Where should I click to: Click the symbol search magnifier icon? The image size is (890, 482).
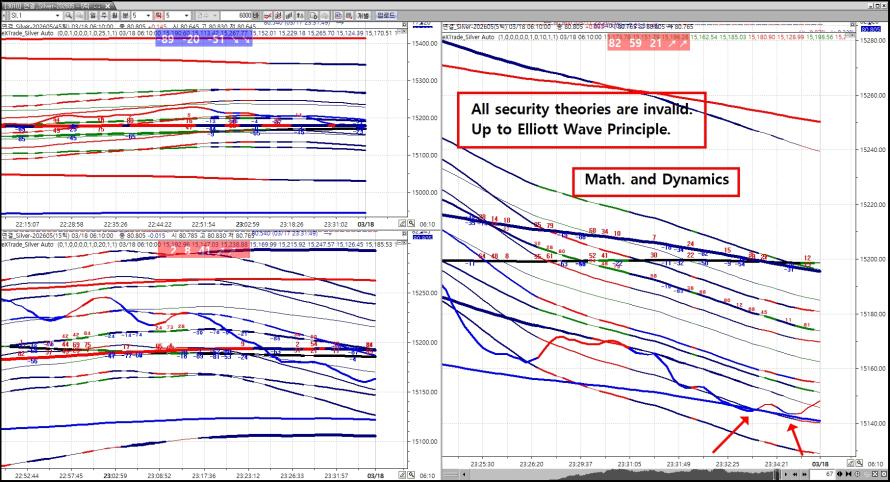69,15
